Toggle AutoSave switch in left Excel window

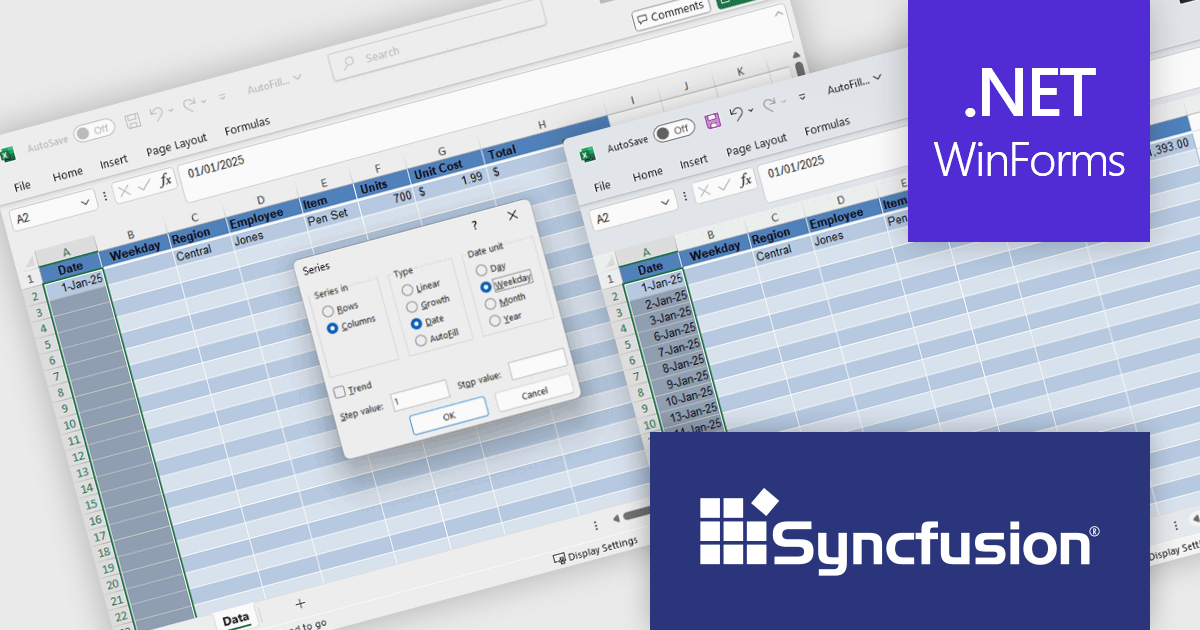(x=94, y=131)
